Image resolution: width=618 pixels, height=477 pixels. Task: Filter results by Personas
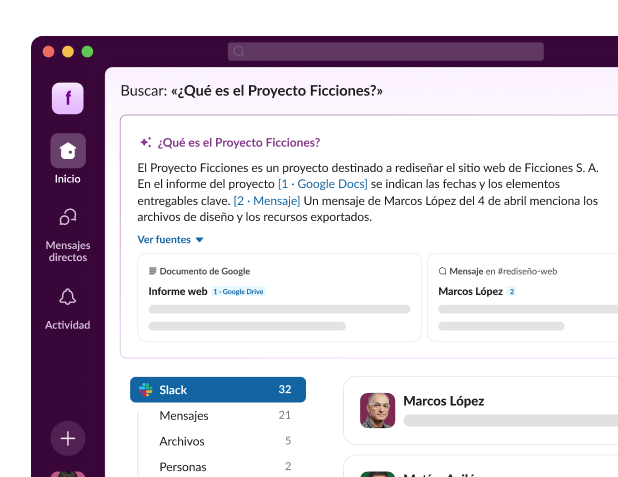(x=225, y=467)
